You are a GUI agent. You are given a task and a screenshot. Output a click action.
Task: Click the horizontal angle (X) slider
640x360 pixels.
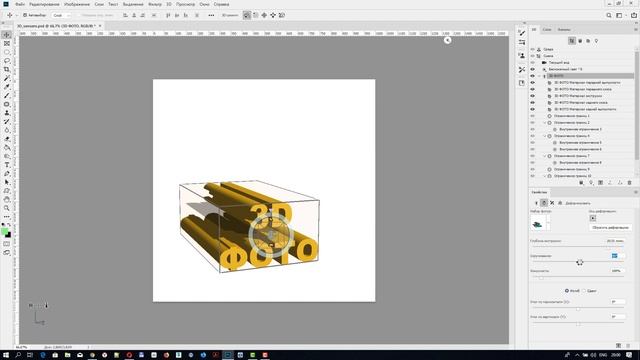click(x=578, y=309)
